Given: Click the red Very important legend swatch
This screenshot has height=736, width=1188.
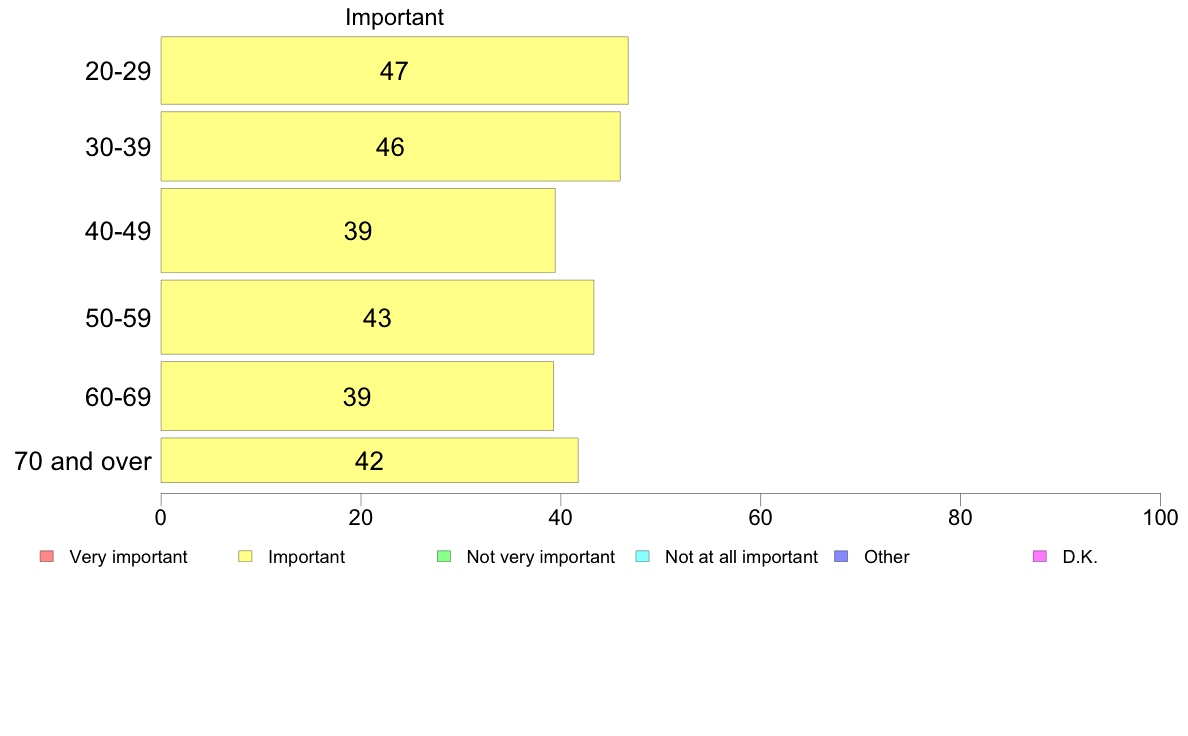Looking at the screenshot, I should [47, 556].
